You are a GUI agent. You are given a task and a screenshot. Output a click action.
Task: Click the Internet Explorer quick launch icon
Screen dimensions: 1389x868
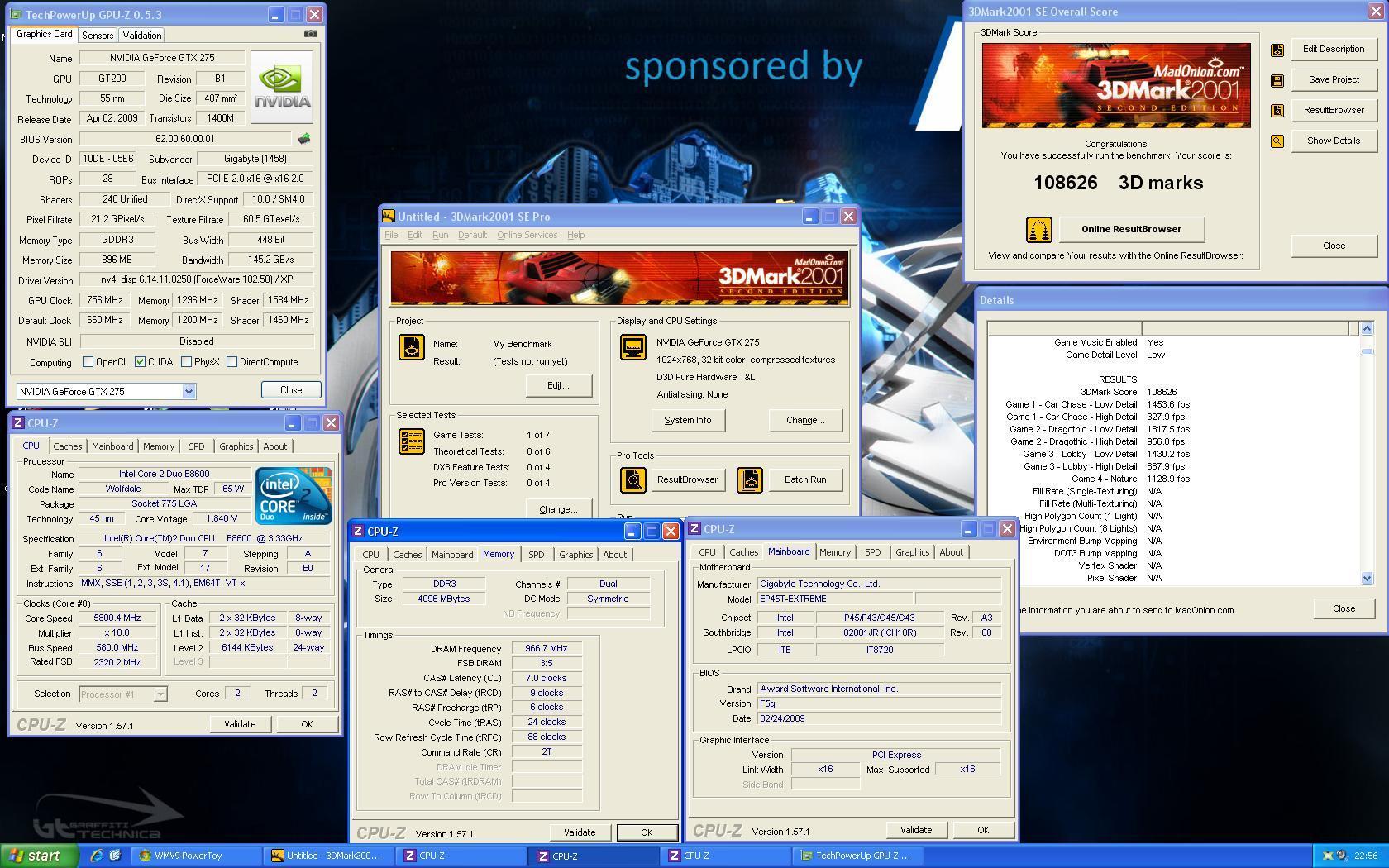(97, 856)
